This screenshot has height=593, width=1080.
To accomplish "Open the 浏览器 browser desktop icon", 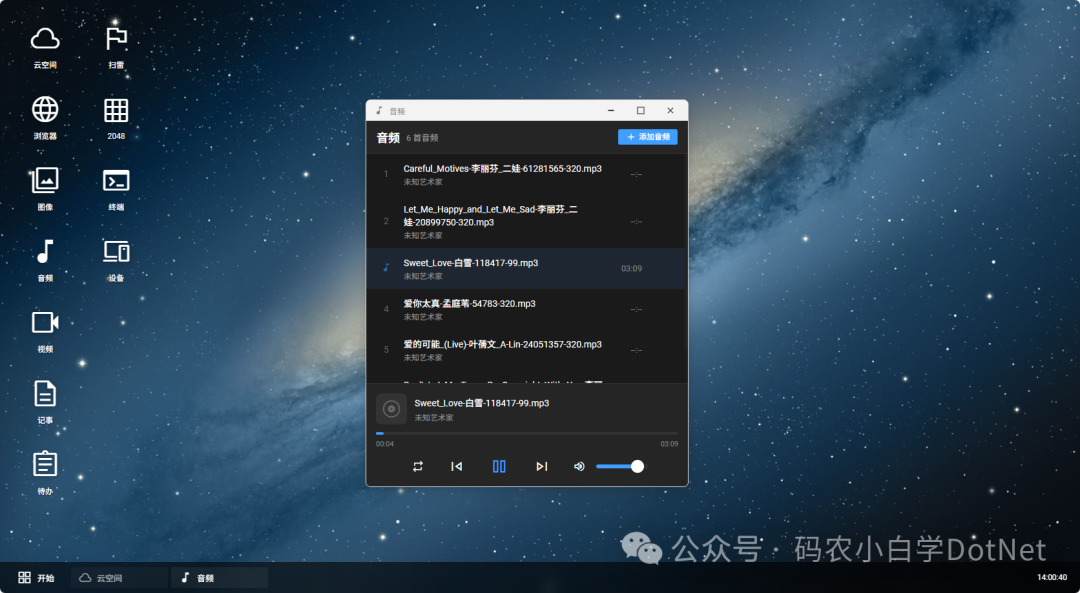I will click(x=45, y=117).
